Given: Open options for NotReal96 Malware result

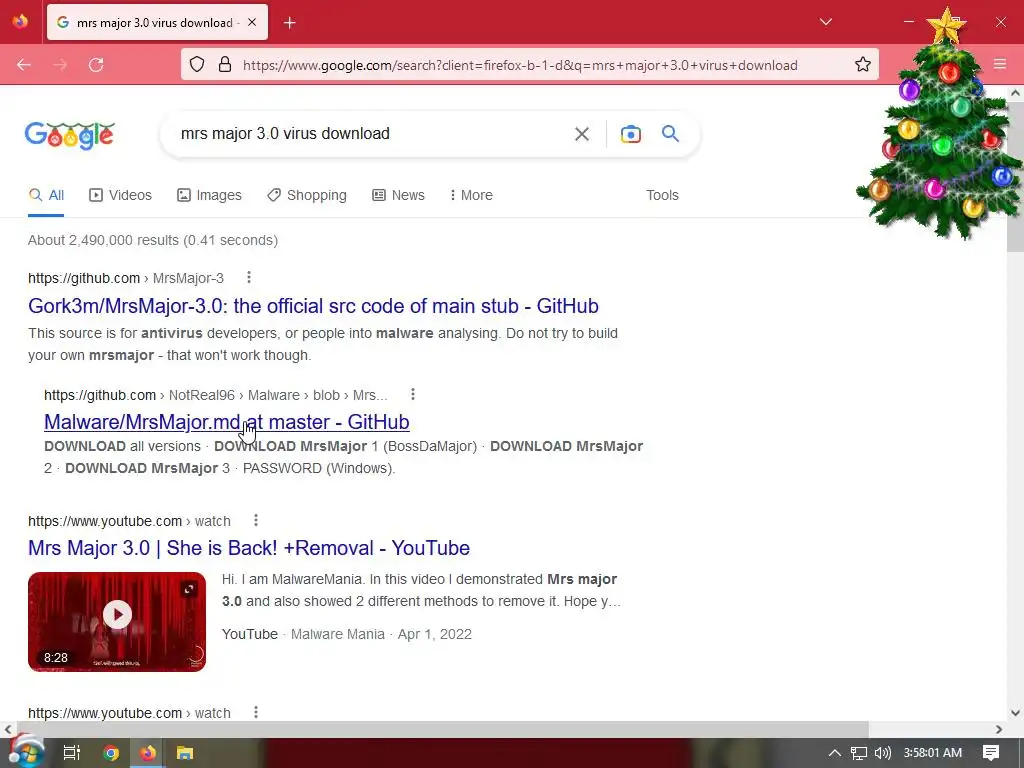Looking at the screenshot, I should coord(413,394).
